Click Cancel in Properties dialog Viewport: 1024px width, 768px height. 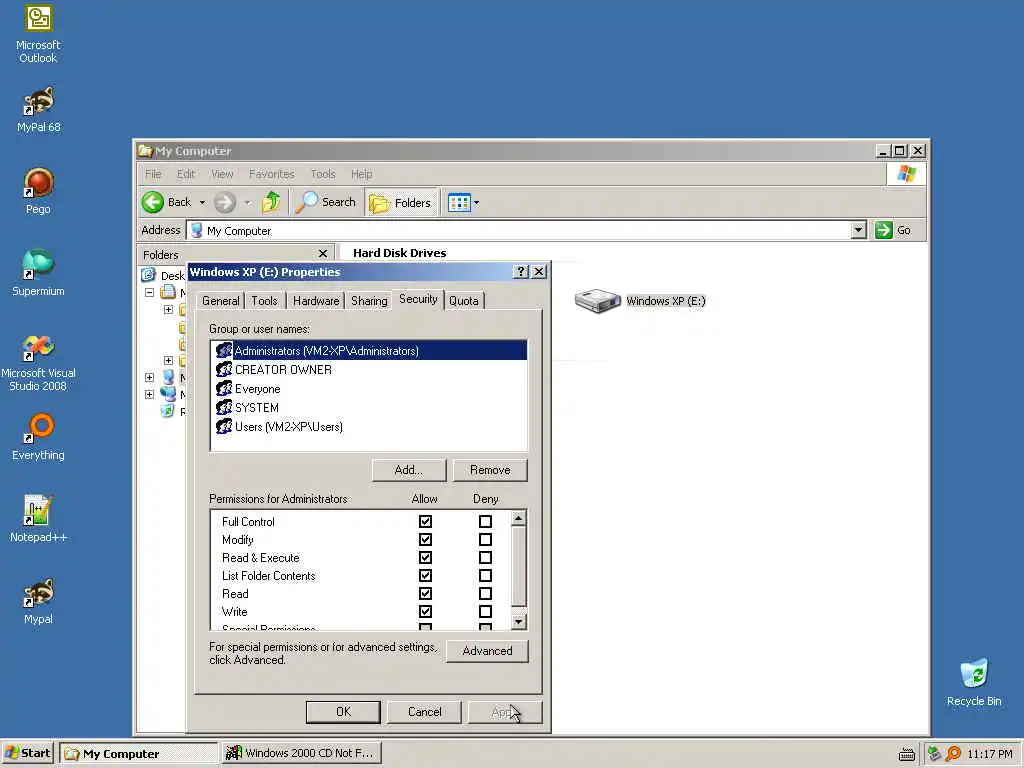pos(424,712)
